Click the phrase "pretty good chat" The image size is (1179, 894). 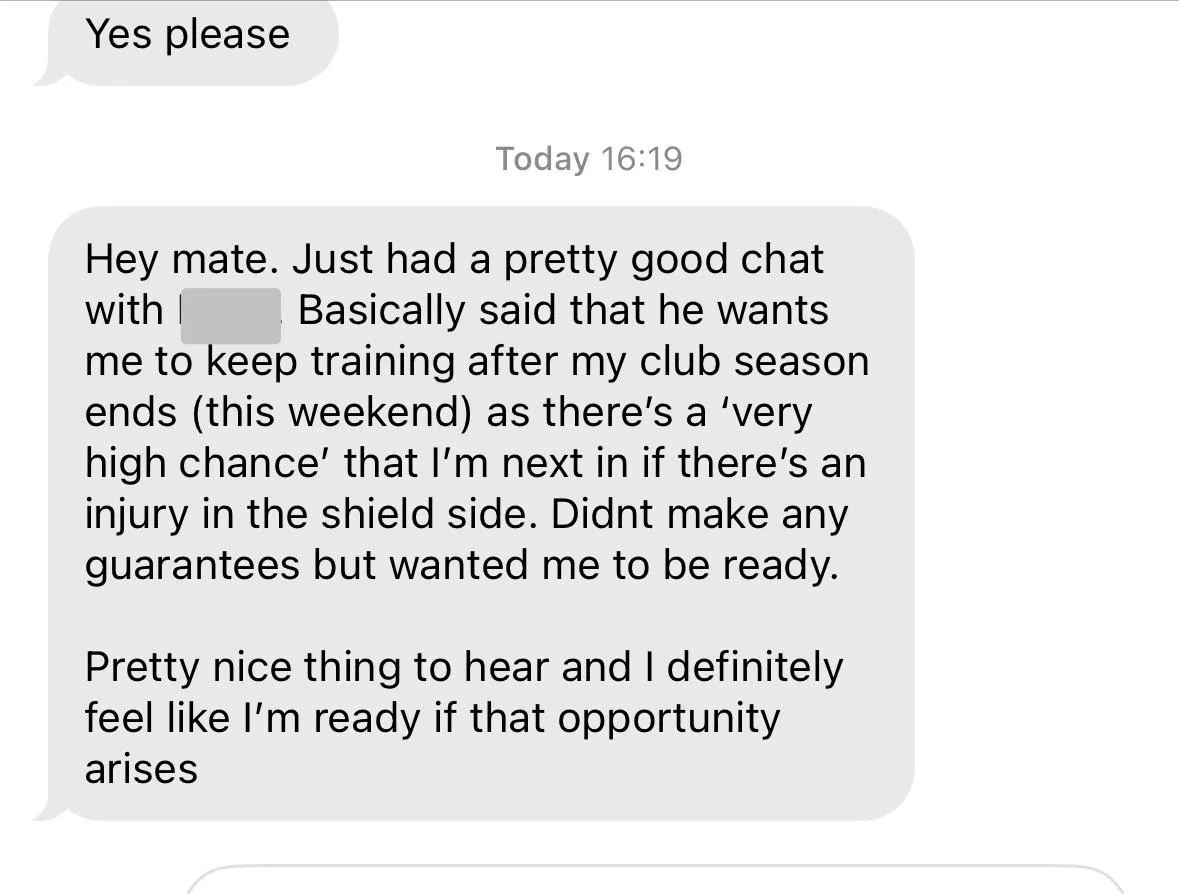pos(663,260)
